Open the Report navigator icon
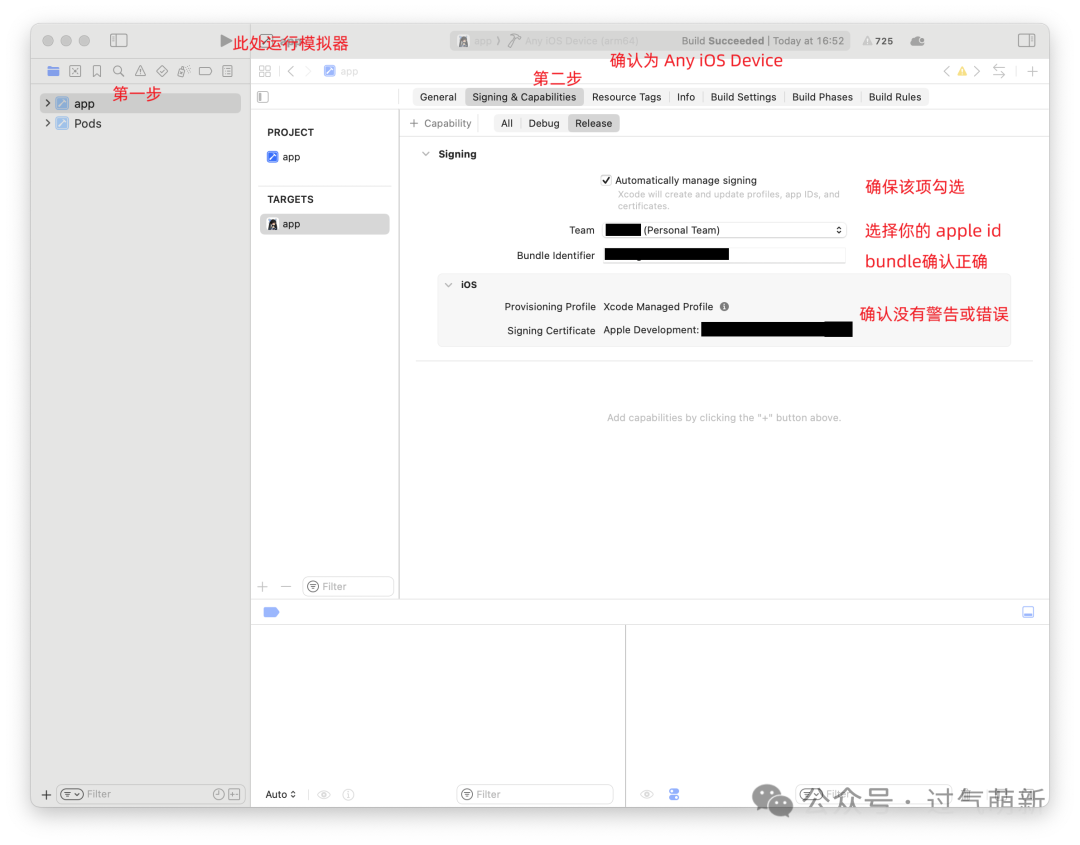The image size is (1080, 845). click(227, 71)
